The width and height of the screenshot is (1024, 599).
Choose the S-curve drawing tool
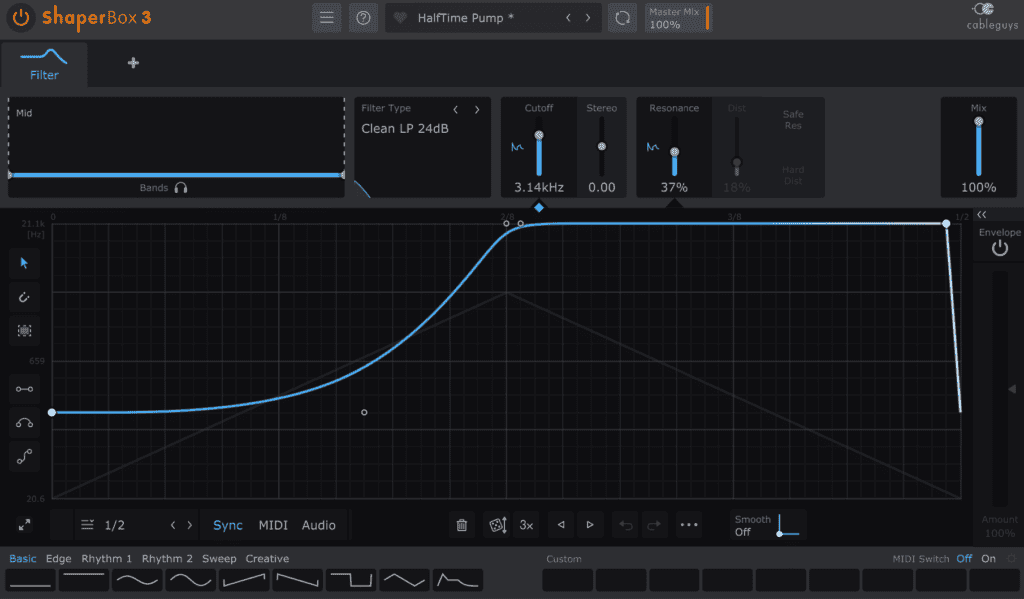coord(24,456)
